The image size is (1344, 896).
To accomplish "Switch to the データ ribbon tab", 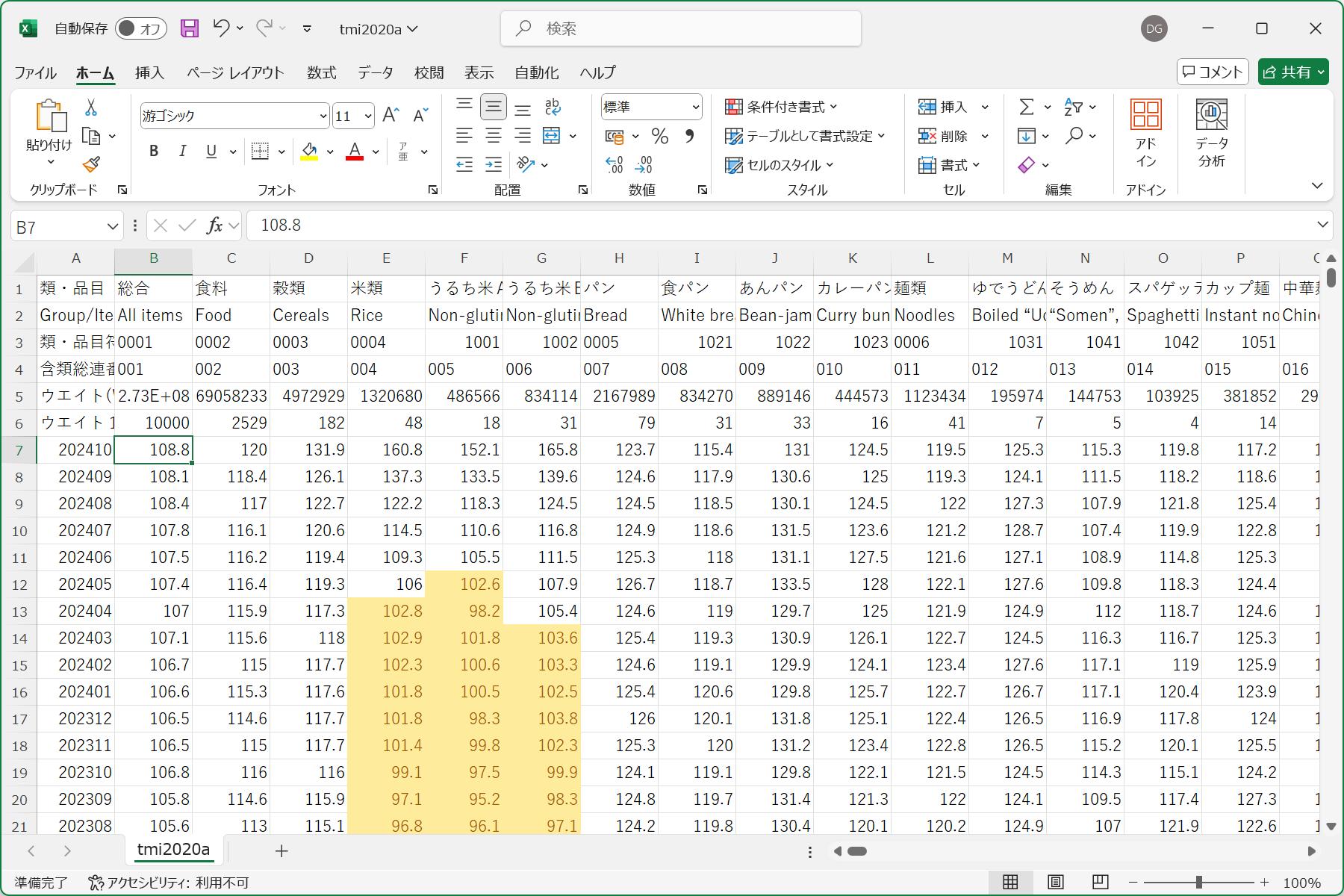I will click(x=375, y=72).
